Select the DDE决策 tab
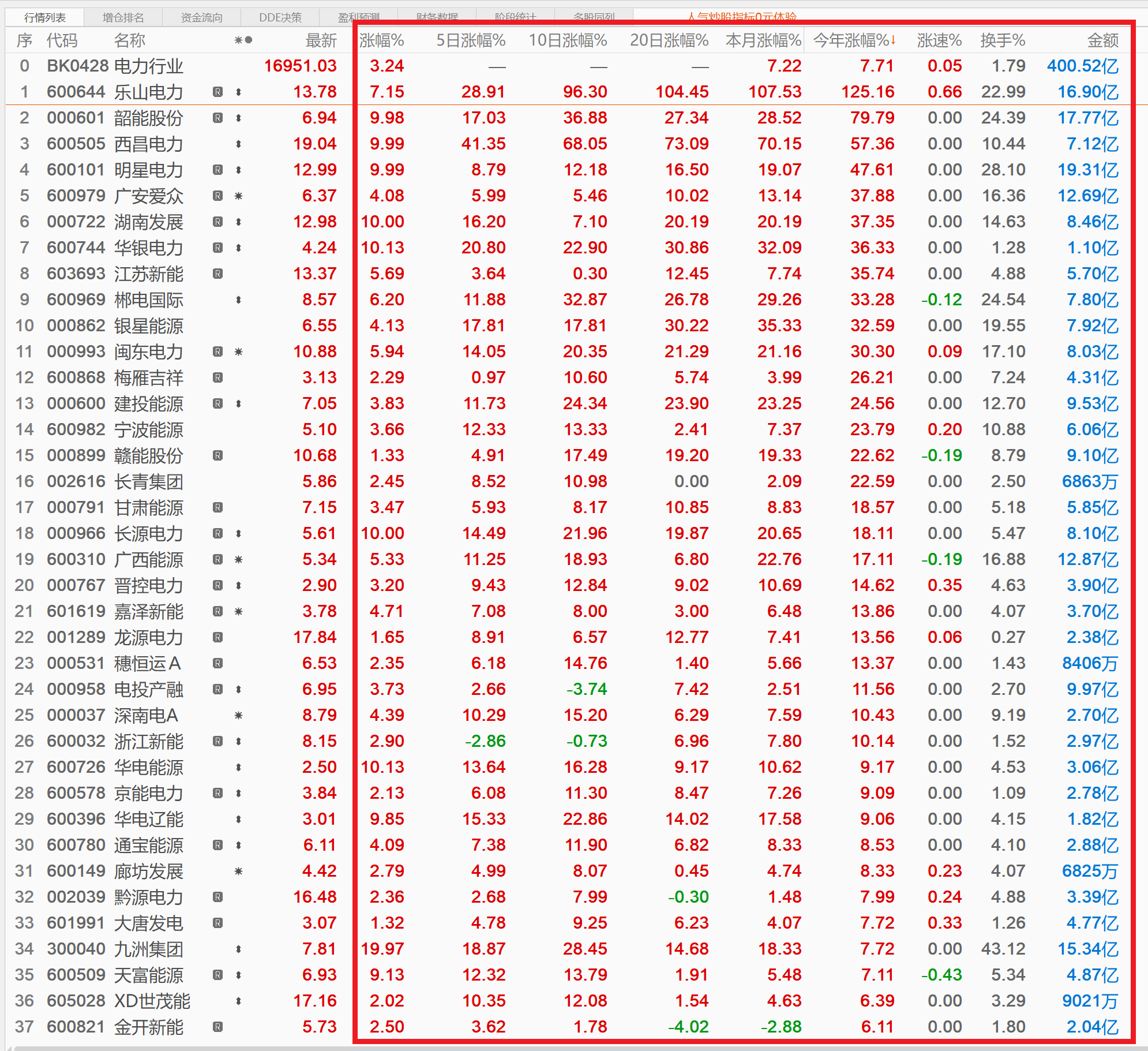 tap(280, 18)
